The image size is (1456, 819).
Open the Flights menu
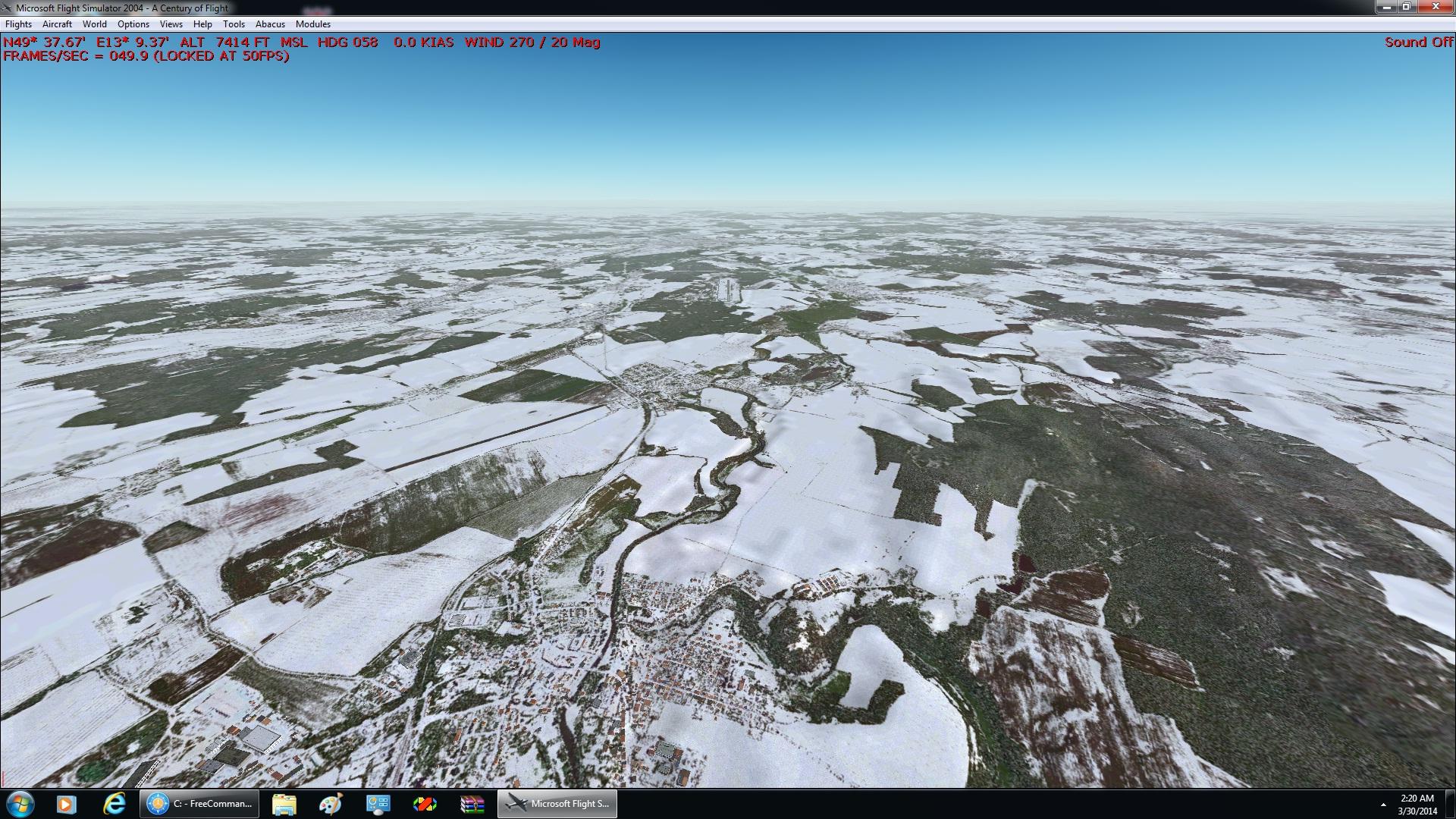(18, 24)
